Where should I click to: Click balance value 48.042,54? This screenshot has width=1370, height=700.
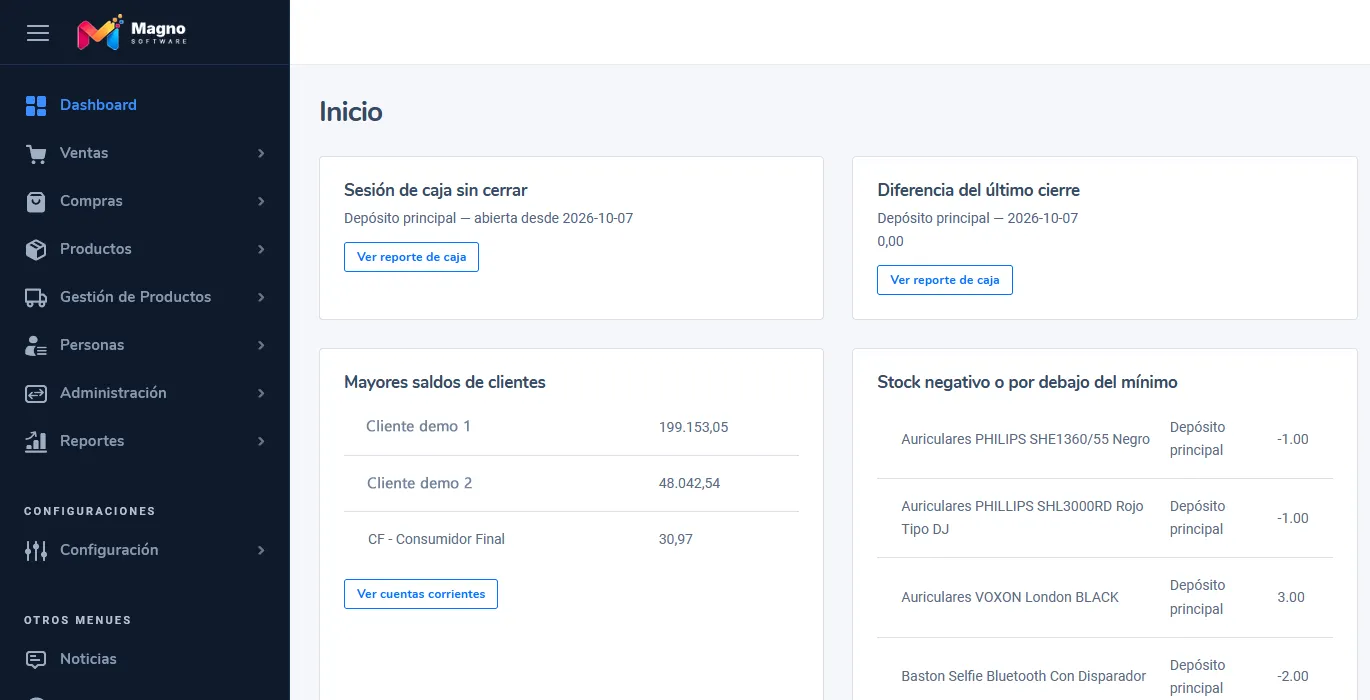pyautogui.click(x=689, y=483)
